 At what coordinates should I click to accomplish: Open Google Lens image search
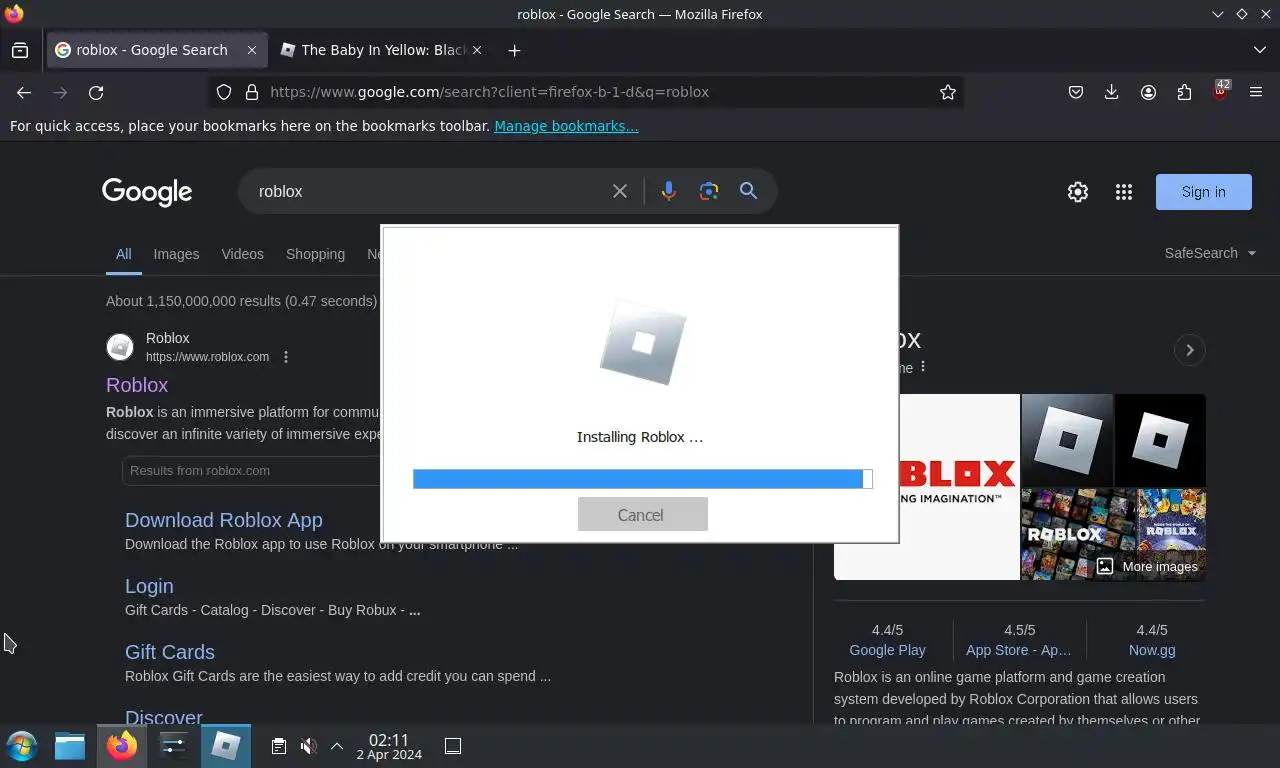[x=708, y=191]
